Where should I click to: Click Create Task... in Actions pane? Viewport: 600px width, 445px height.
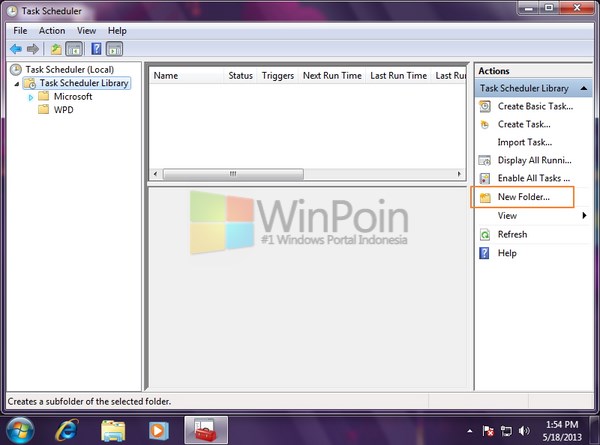[524, 124]
